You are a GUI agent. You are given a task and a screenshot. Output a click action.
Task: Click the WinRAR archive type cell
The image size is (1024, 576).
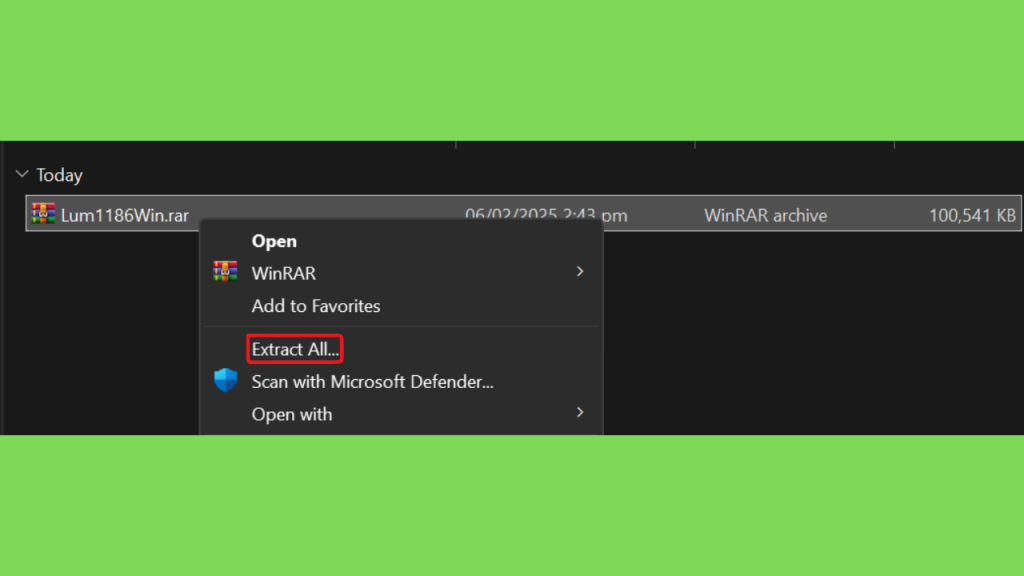pyautogui.click(x=765, y=215)
